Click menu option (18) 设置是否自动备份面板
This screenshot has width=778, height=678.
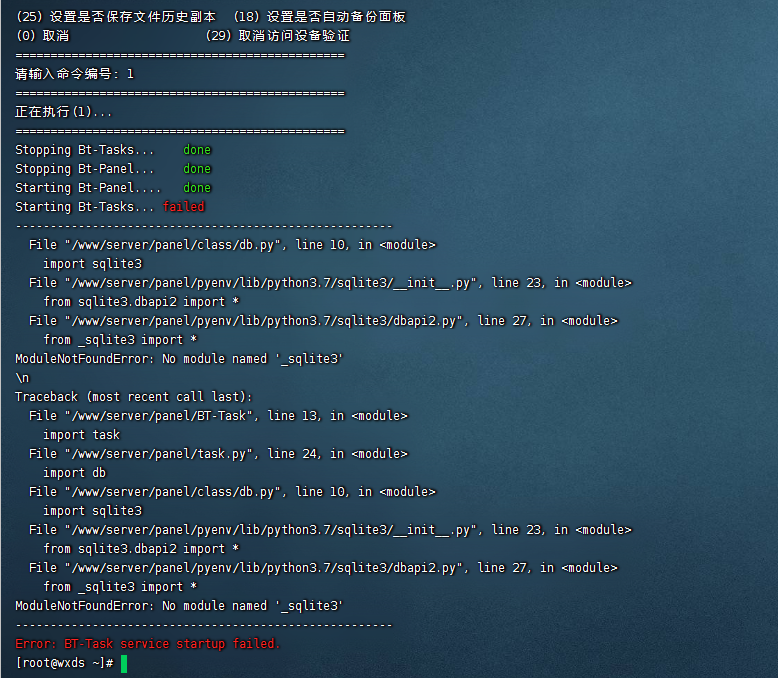[320, 17]
